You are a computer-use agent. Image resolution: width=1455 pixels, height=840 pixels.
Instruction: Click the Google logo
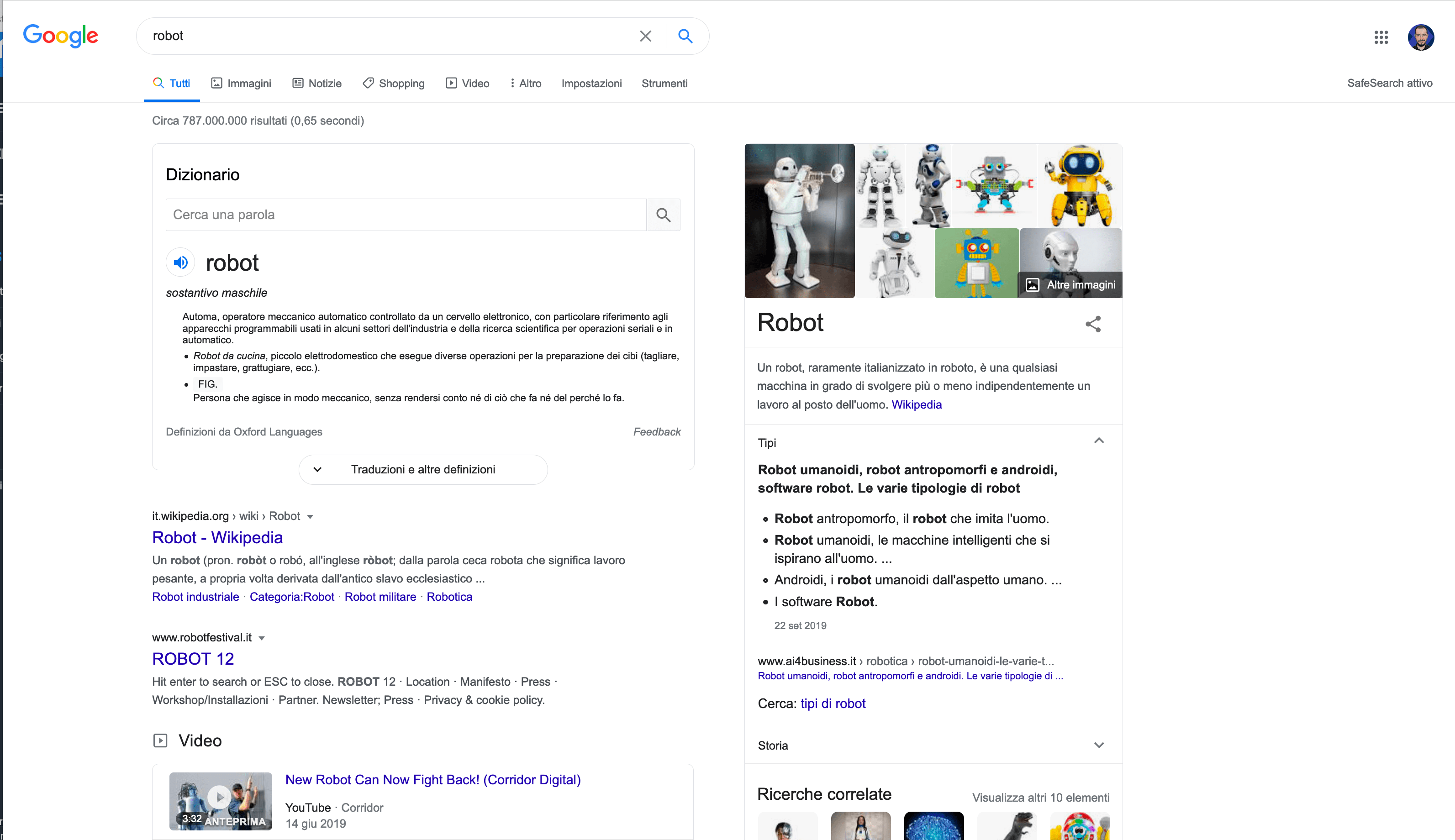click(60, 36)
